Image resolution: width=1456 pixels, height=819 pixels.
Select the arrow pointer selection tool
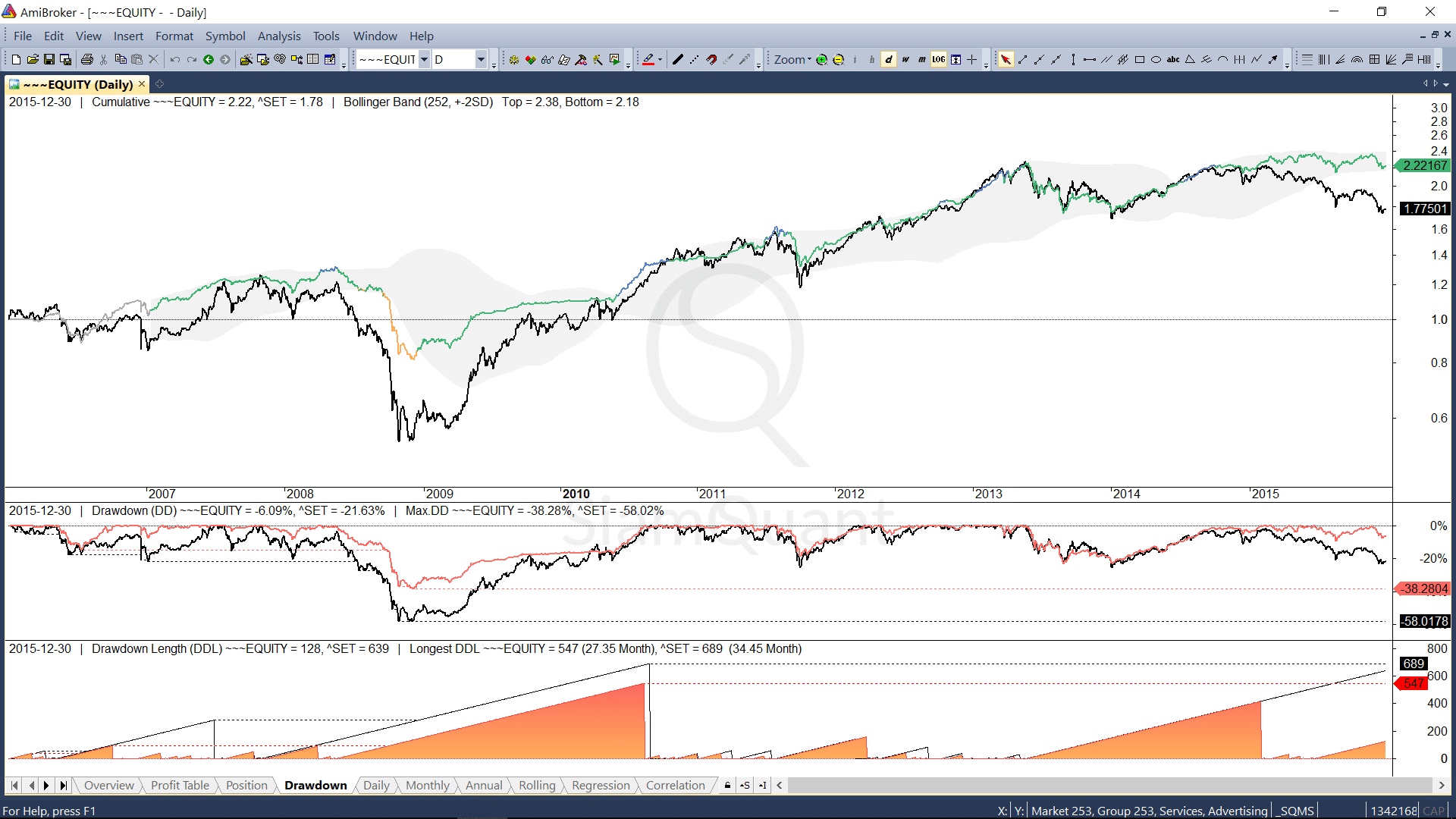(1006, 60)
